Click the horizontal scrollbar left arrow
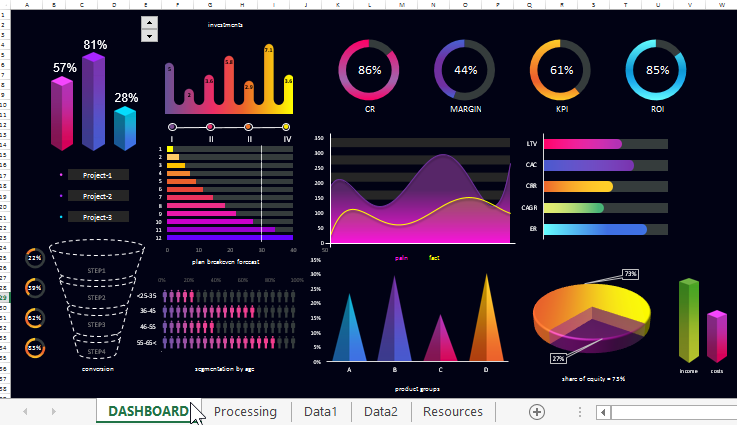737x425 pixels. click(603, 412)
